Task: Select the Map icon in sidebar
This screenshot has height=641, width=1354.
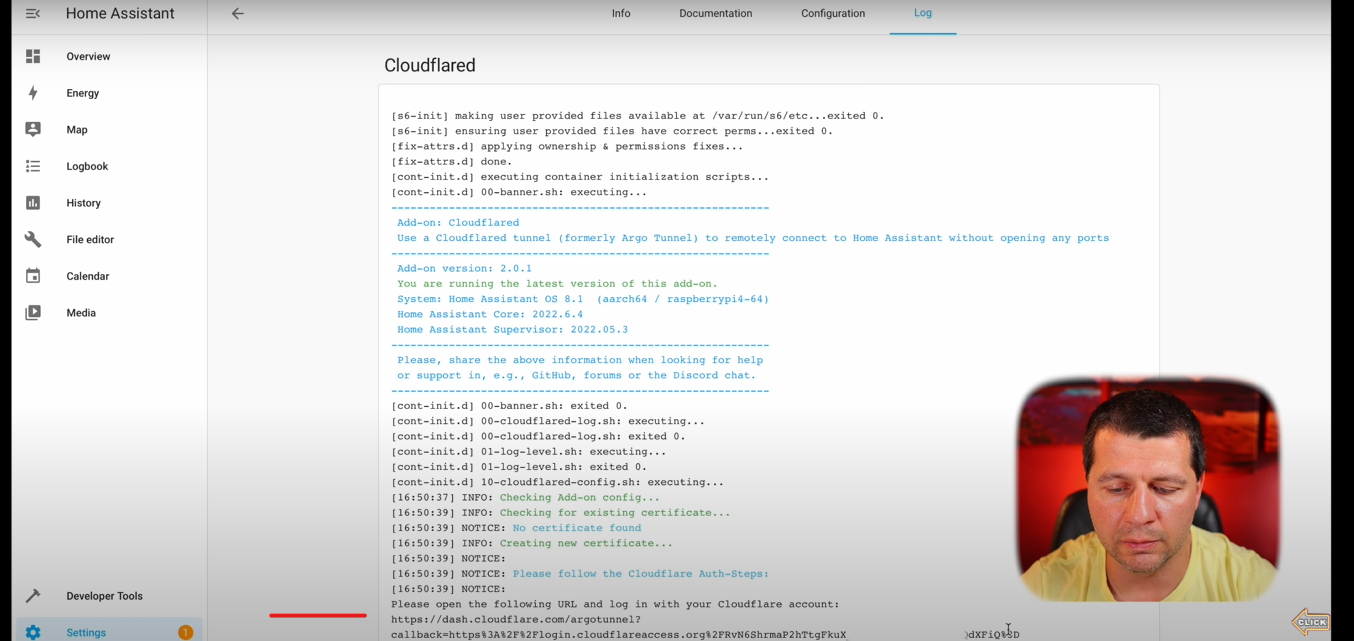Action: 33,130
